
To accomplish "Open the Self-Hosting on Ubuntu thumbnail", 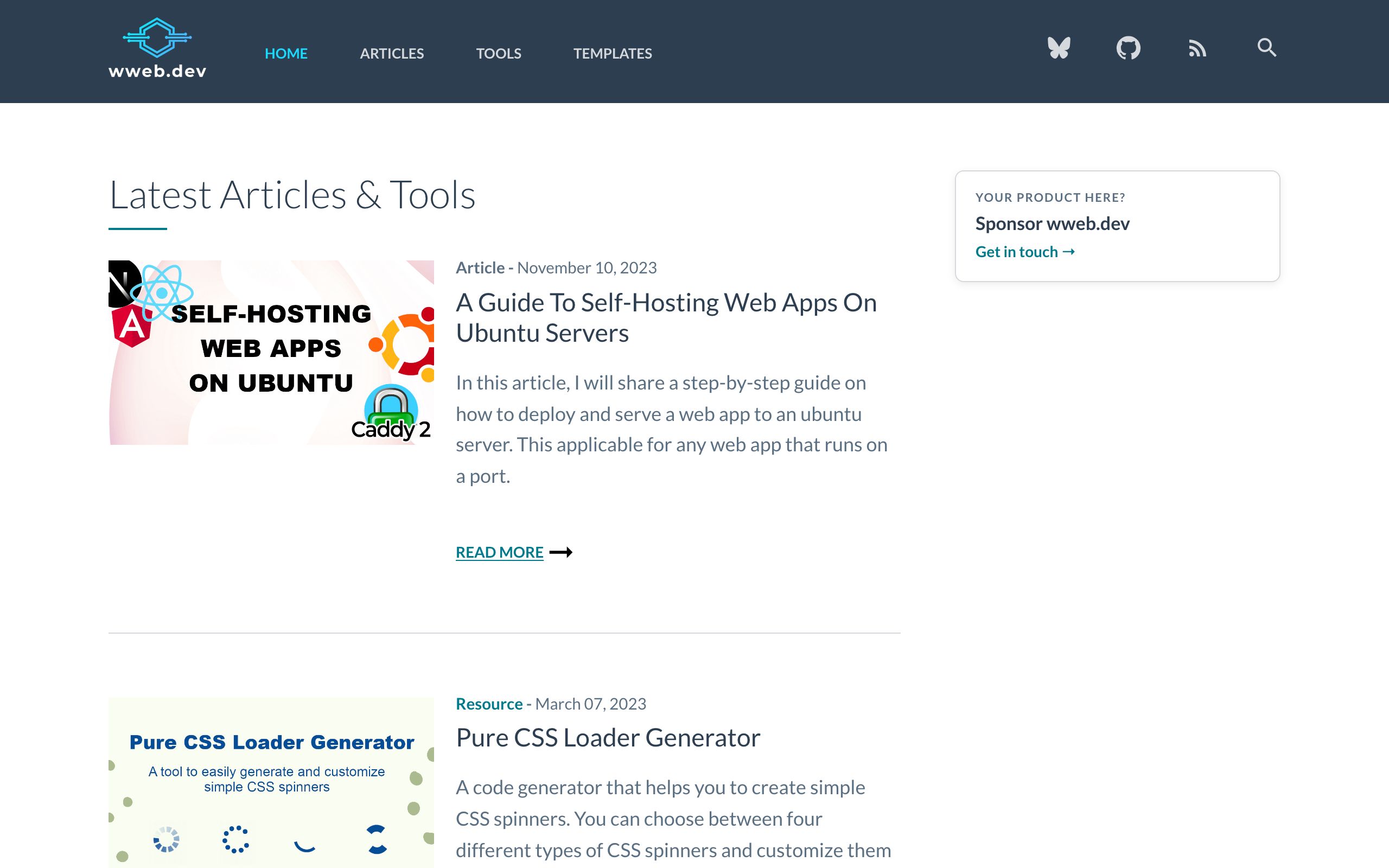I will [x=271, y=353].
